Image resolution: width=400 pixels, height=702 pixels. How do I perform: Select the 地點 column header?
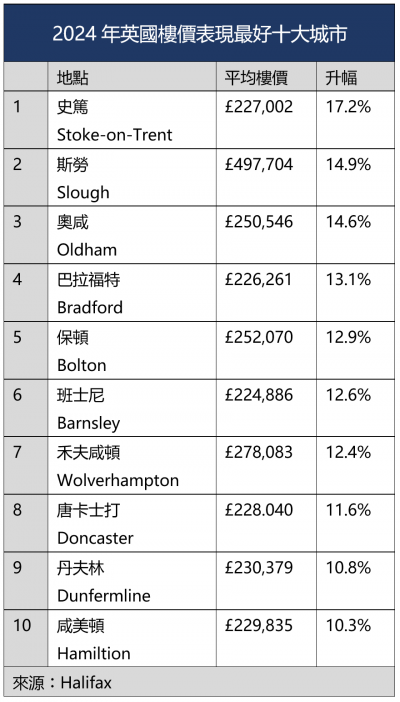(132, 77)
